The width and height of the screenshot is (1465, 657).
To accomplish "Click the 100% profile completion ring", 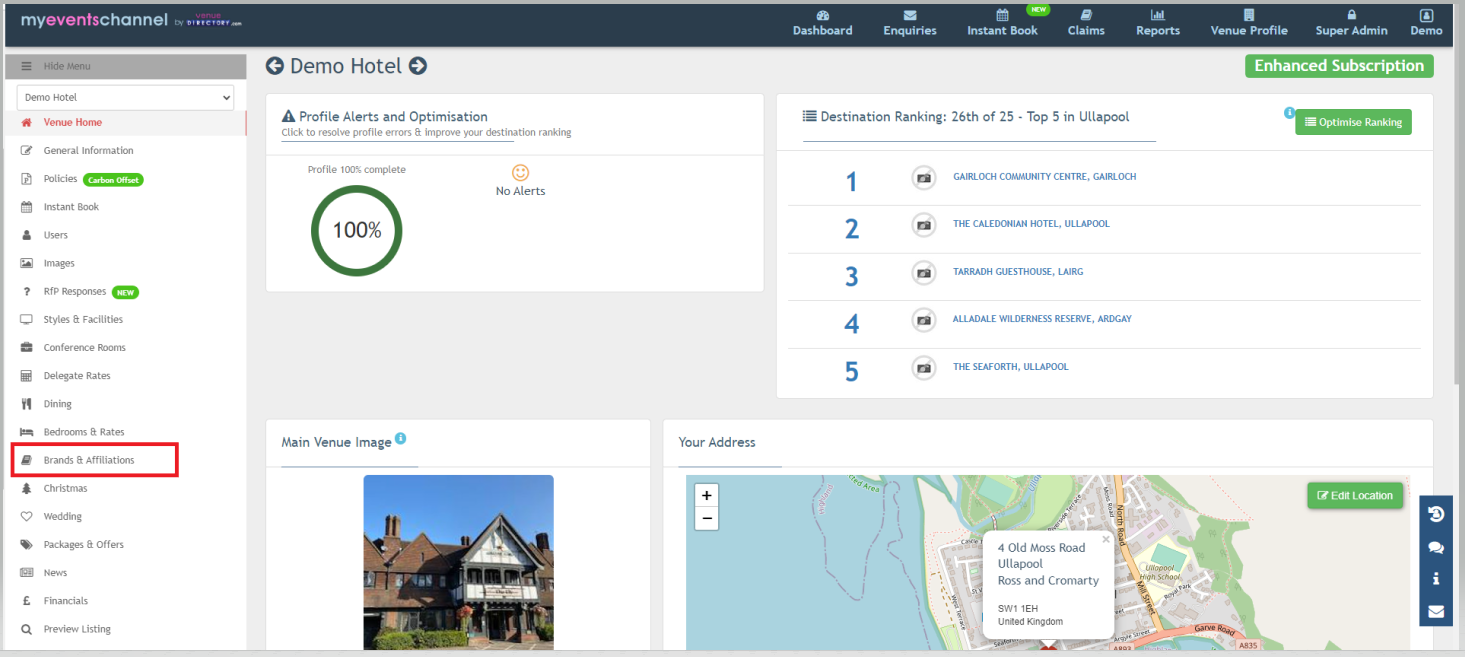I will click(x=357, y=230).
